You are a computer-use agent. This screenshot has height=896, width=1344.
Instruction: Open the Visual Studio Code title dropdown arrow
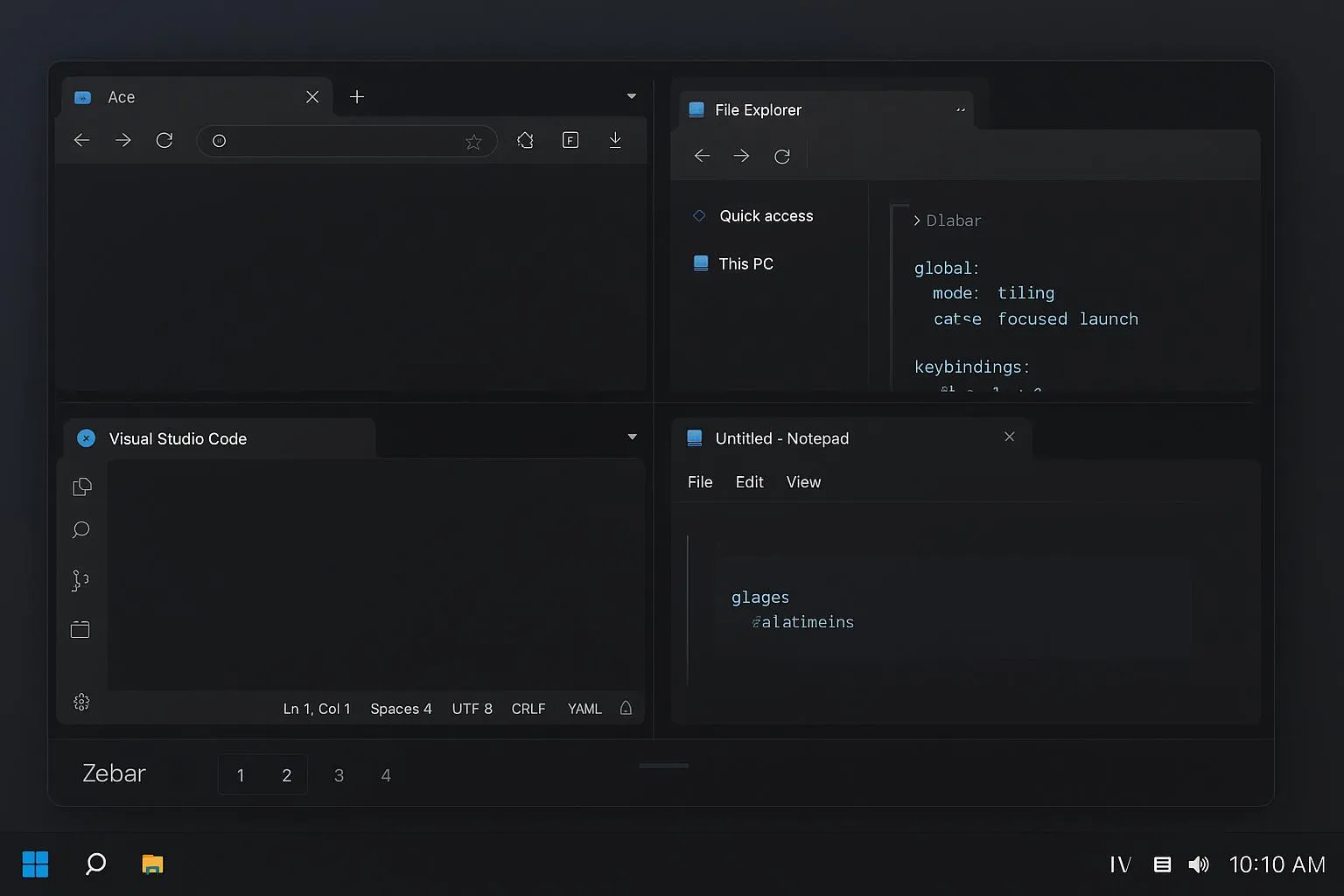pos(633,437)
